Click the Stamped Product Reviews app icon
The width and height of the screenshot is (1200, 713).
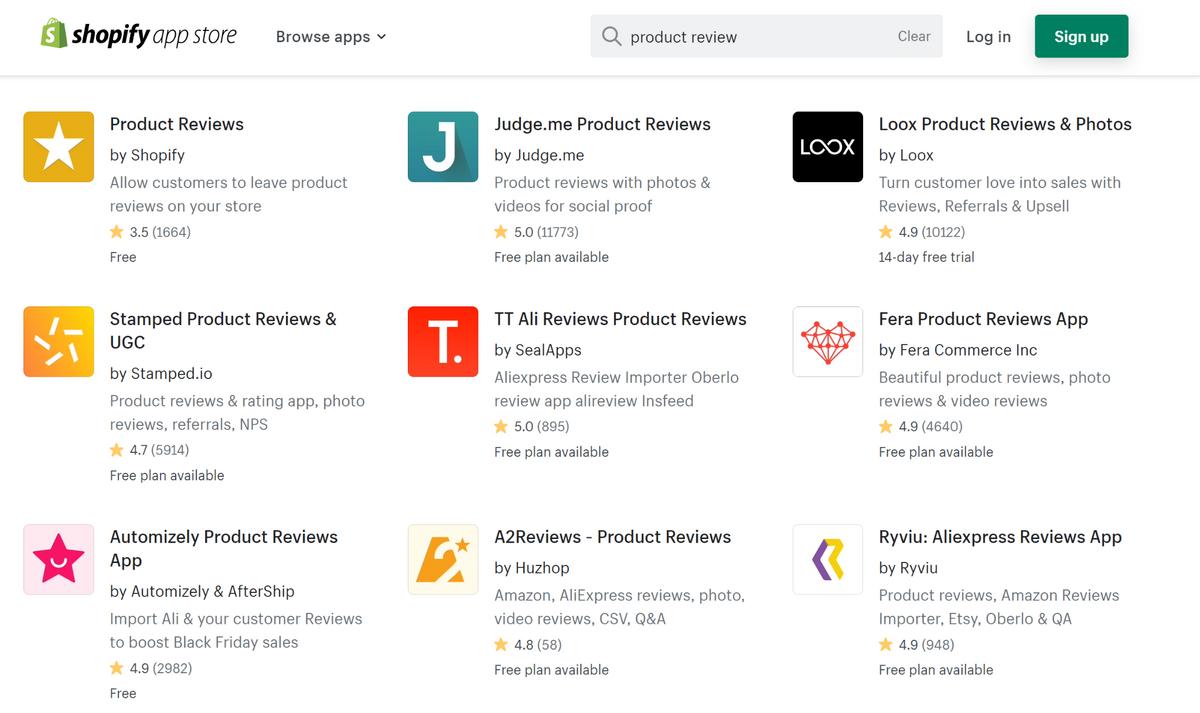(x=58, y=341)
